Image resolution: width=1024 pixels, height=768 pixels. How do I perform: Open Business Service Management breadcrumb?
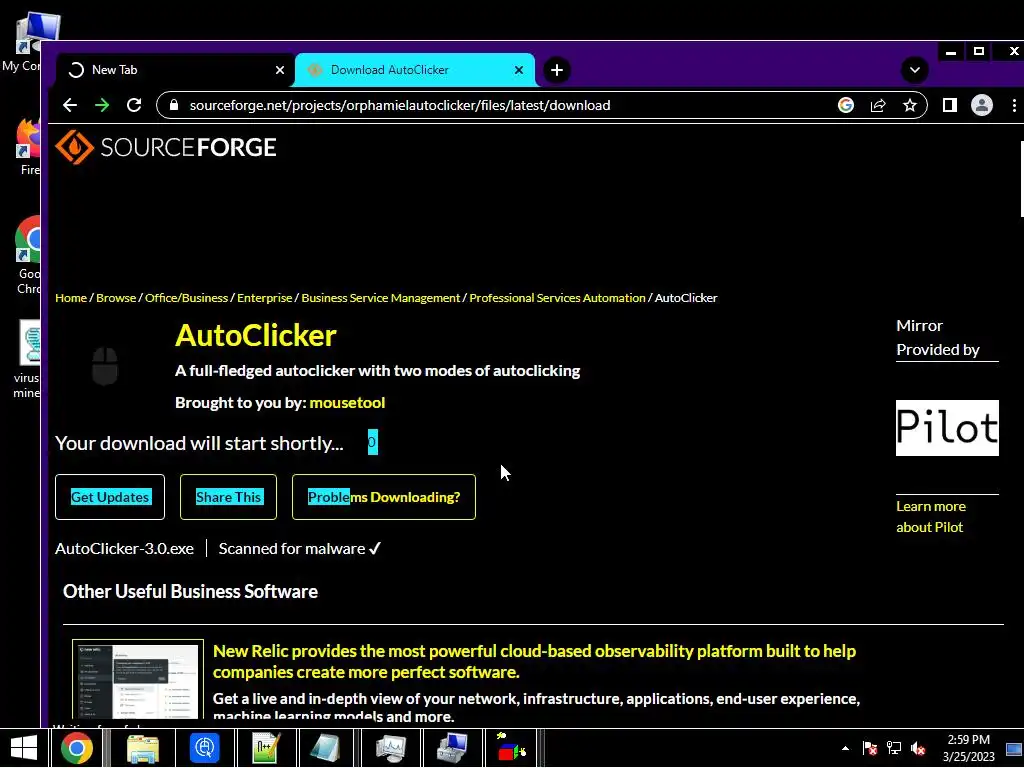coord(381,298)
